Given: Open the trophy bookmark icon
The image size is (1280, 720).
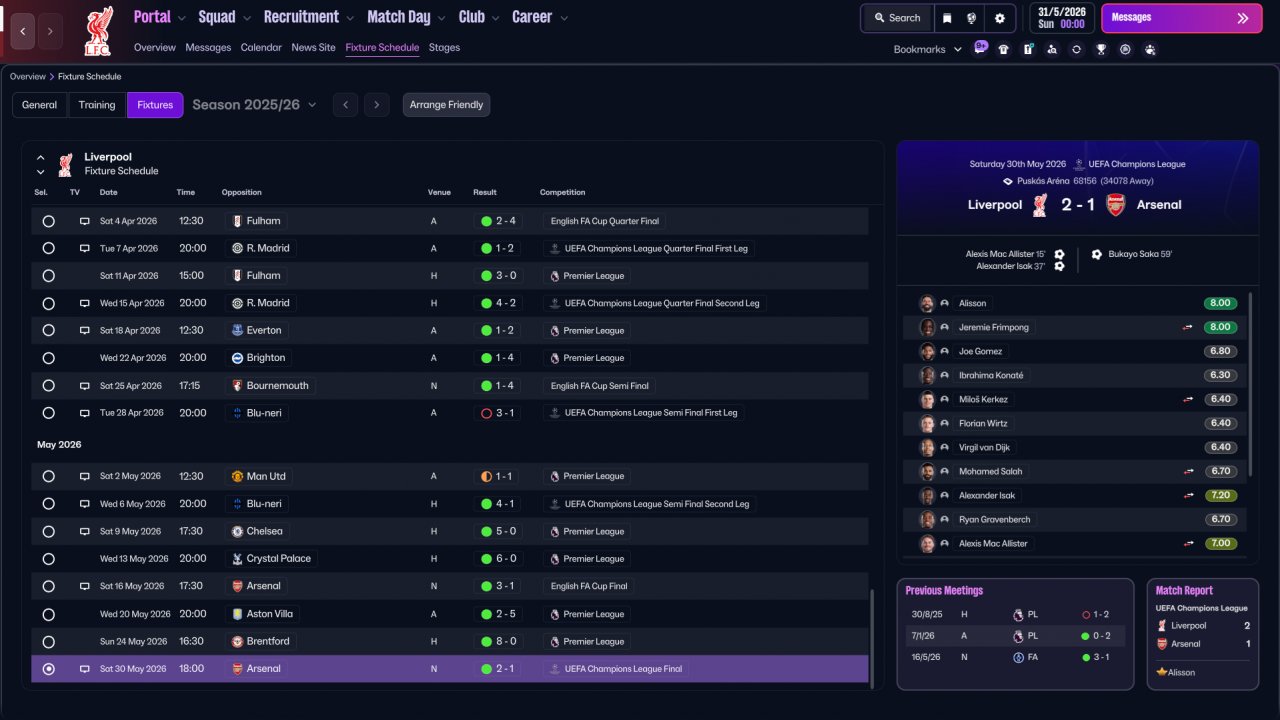Looking at the screenshot, I should [x=1101, y=49].
